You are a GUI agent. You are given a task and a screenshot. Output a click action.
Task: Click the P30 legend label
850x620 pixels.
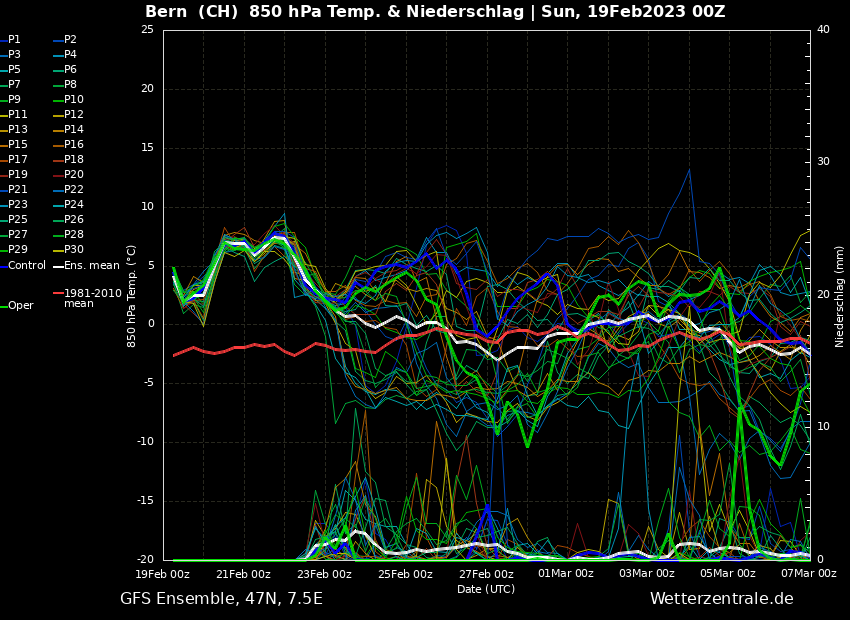74,249
